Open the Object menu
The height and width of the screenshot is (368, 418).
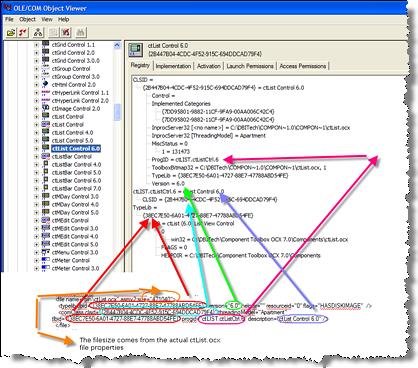click(x=27, y=19)
